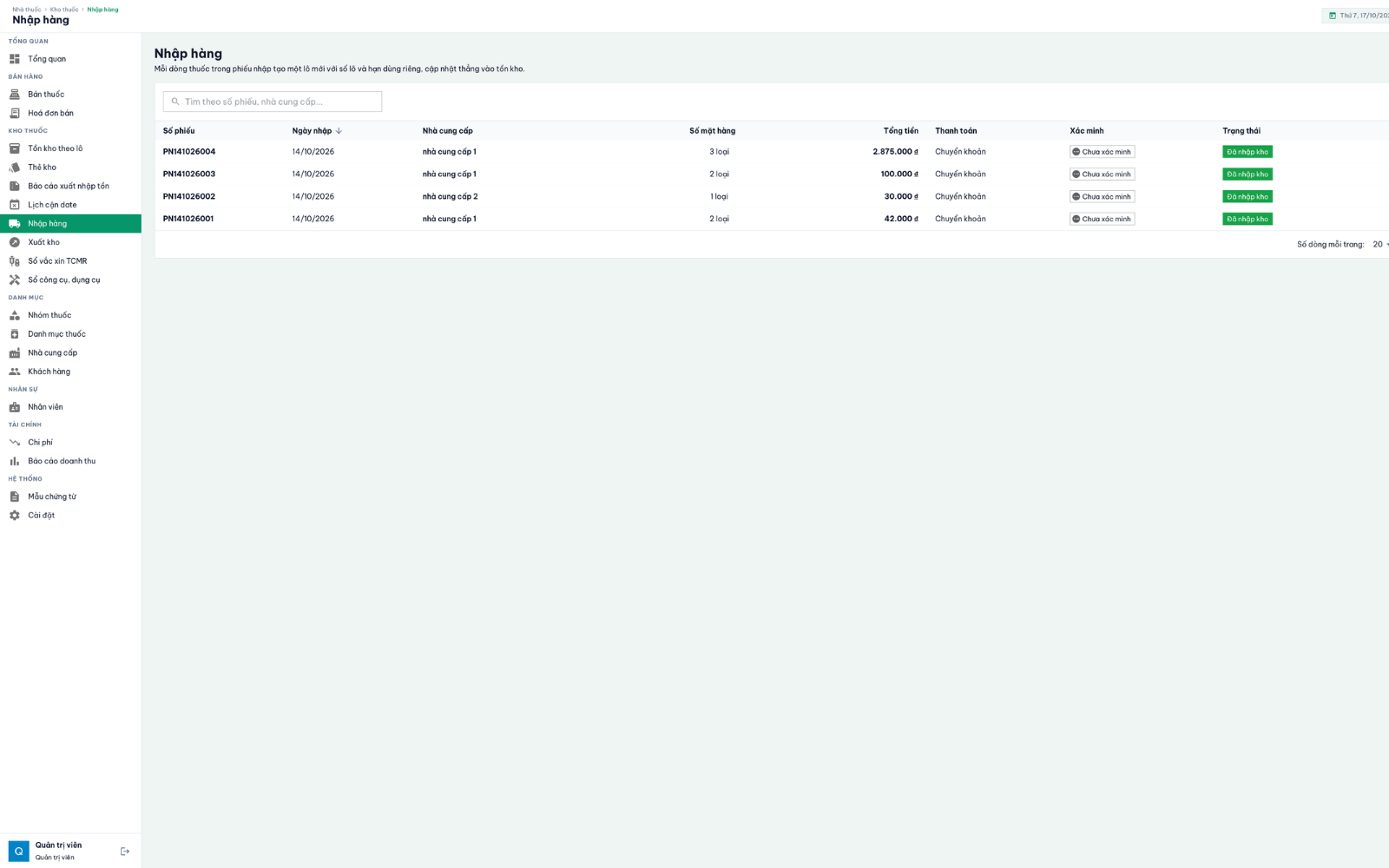
Task: Click the Báo cáo doanh thu chart icon
Action: [15, 461]
